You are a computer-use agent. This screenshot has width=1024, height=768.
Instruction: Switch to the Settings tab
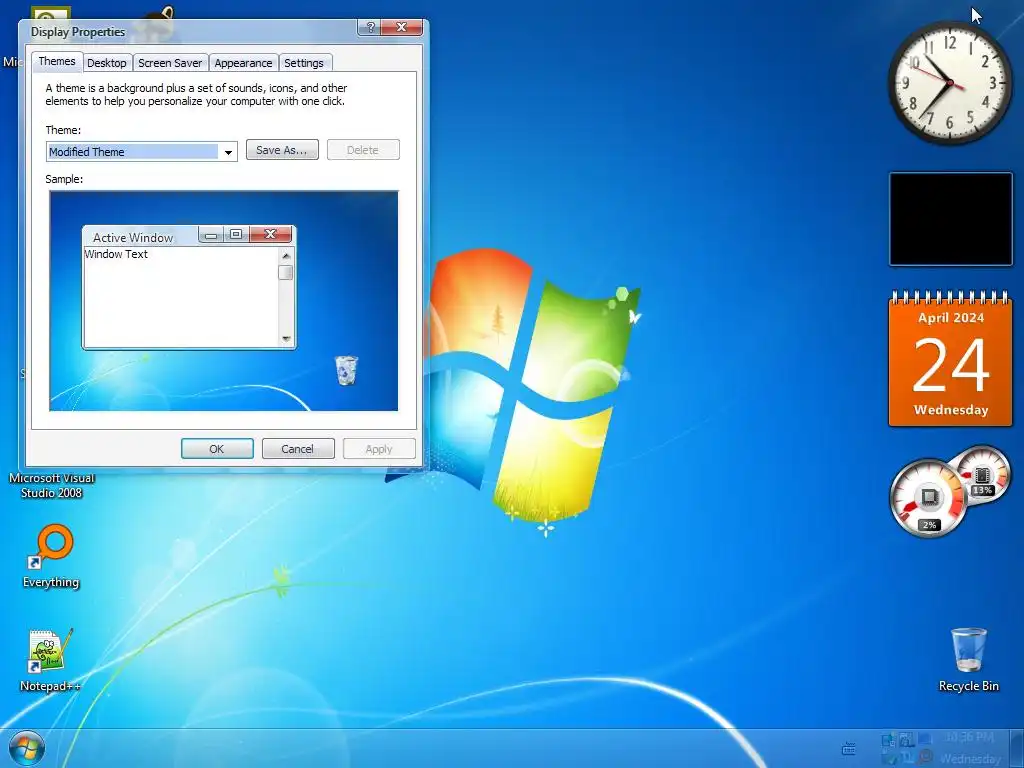point(304,63)
